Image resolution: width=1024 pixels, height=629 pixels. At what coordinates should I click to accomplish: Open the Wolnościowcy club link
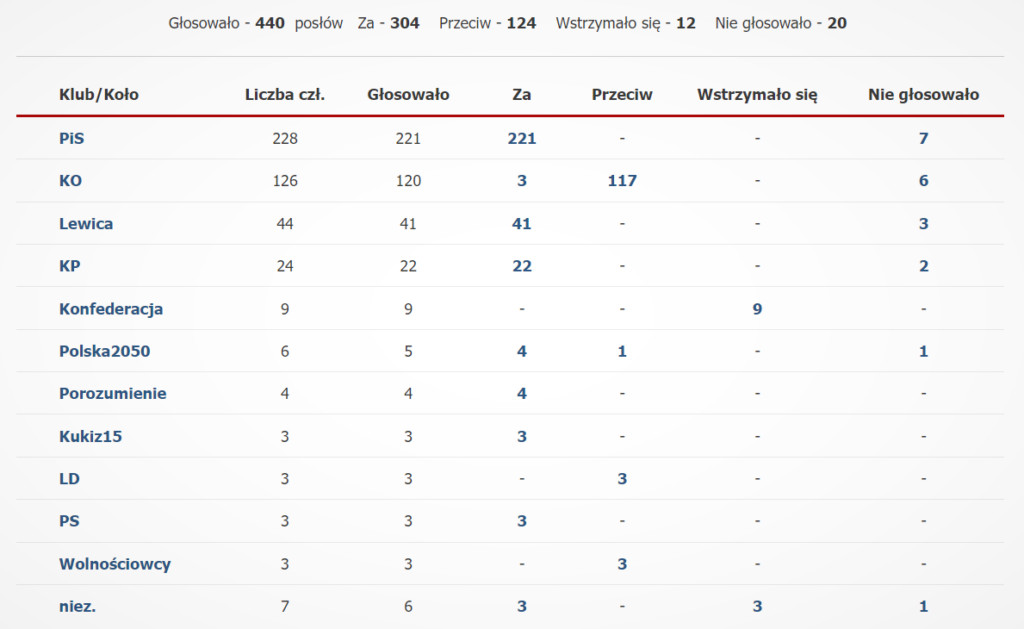tap(115, 564)
